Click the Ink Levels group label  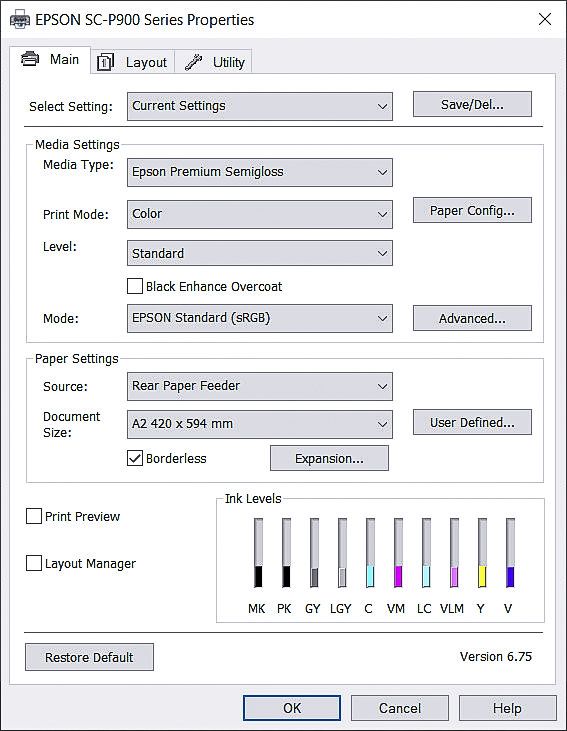tap(253, 498)
